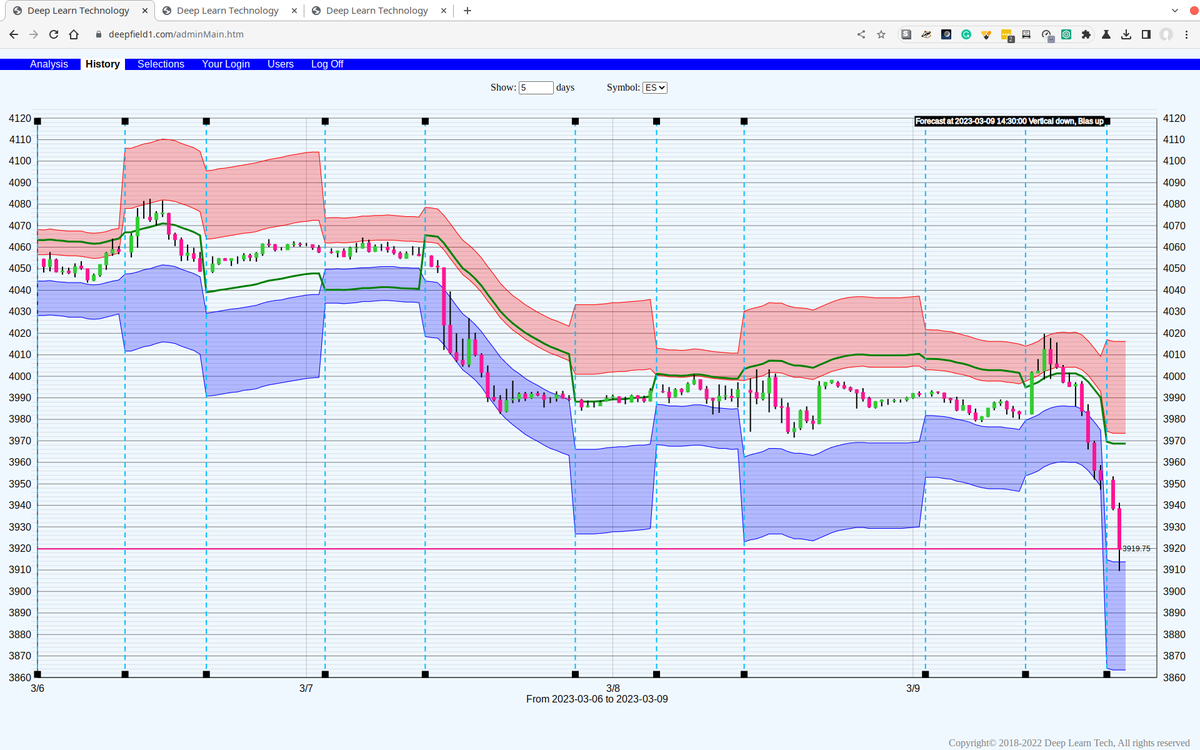The image size is (1200, 750).
Task: Switch to the second Deep Learn Technology tab
Action: tap(228, 11)
